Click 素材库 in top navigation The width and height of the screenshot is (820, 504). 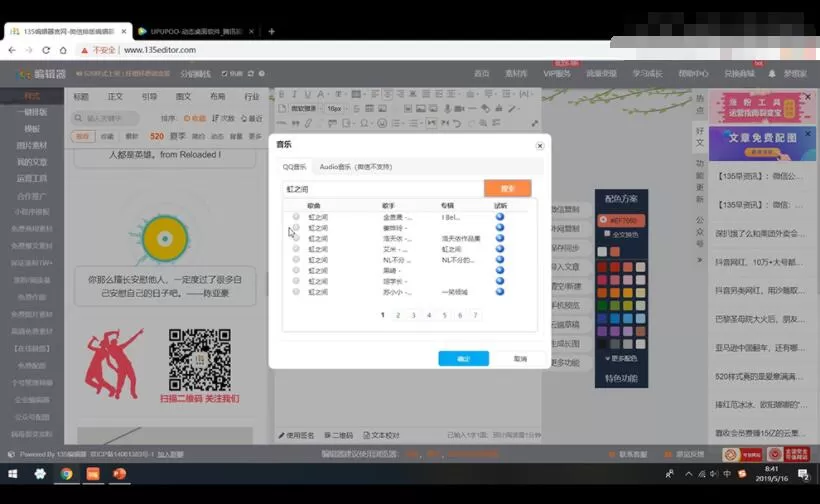tap(516, 74)
